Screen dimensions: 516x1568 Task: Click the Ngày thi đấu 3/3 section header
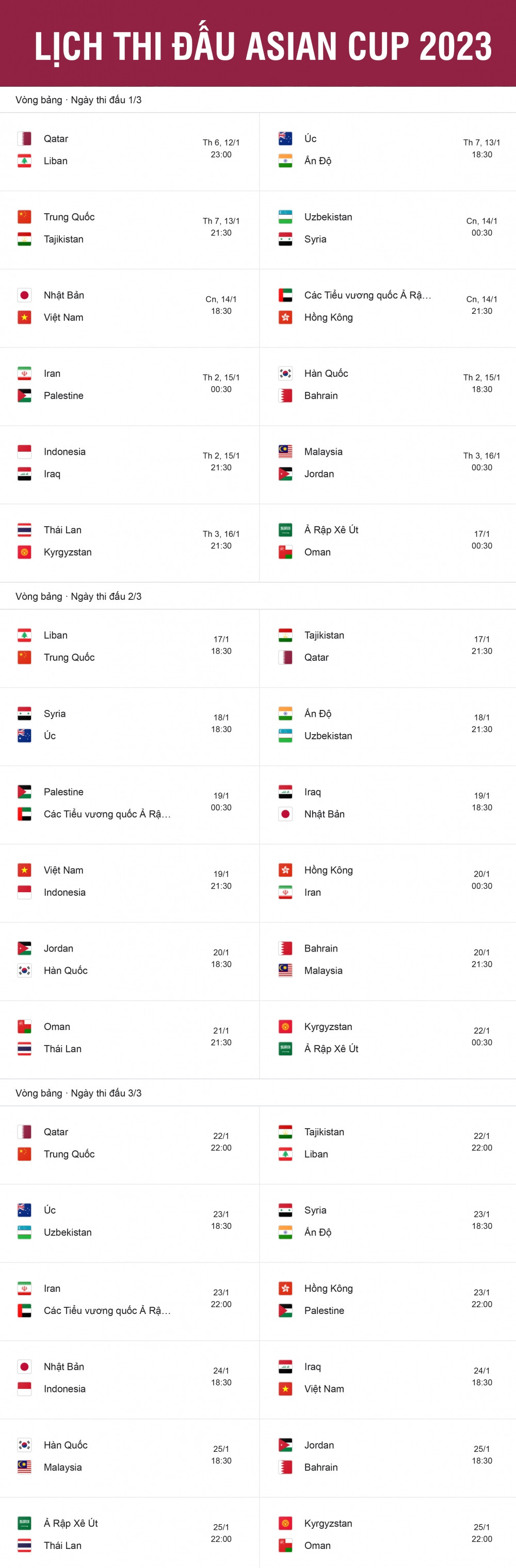point(78,1093)
